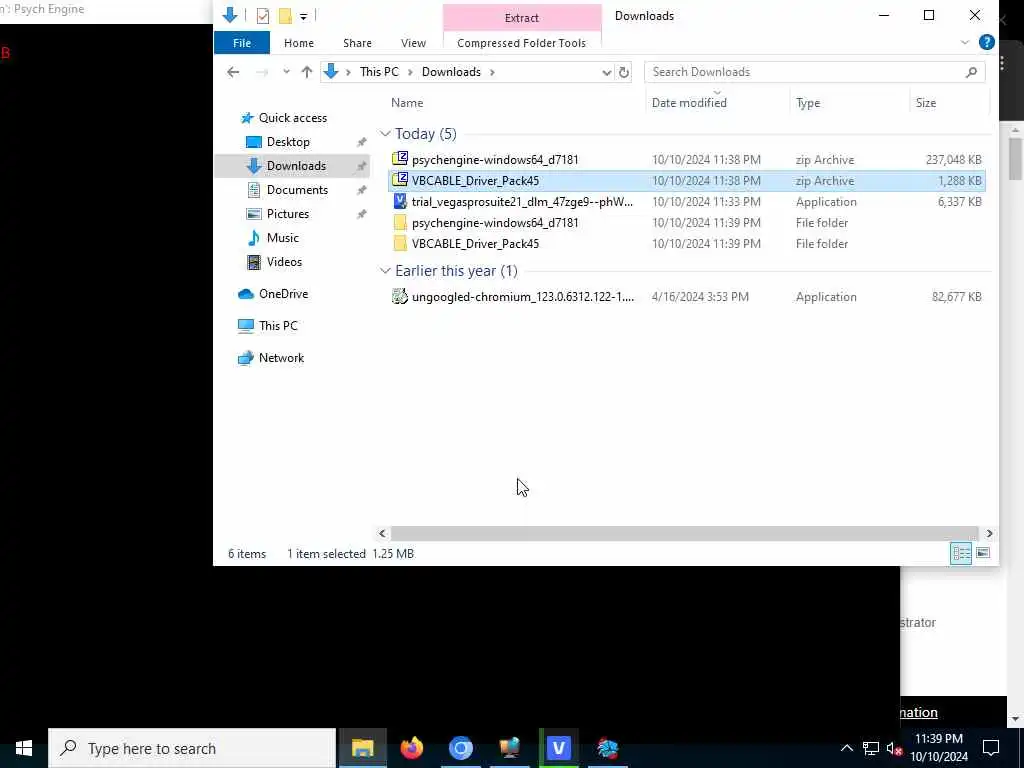Open the network tray icon
This screenshot has width=1024, height=768.
(871, 748)
